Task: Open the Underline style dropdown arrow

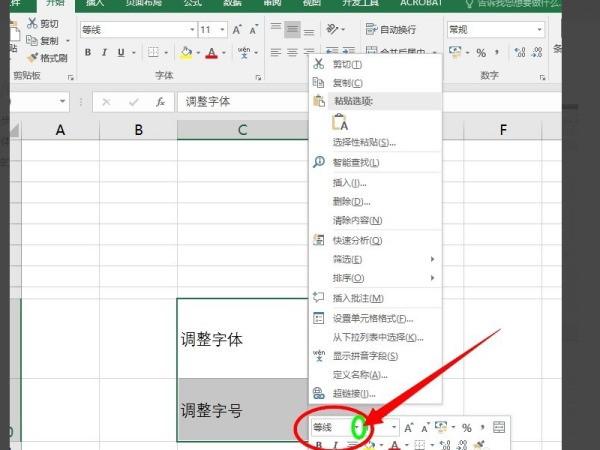Action: pyautogui.click(x=134, y=52)
